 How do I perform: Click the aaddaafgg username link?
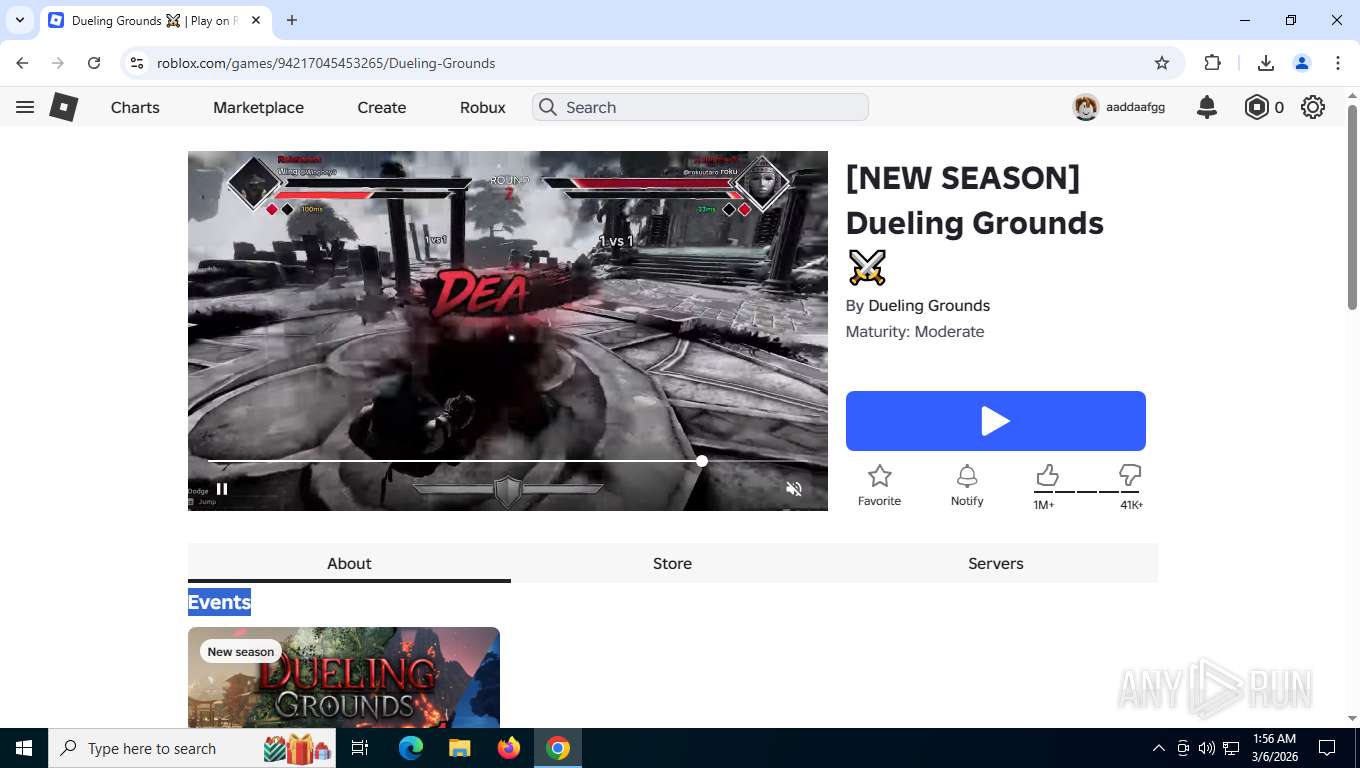(1135, 107)
